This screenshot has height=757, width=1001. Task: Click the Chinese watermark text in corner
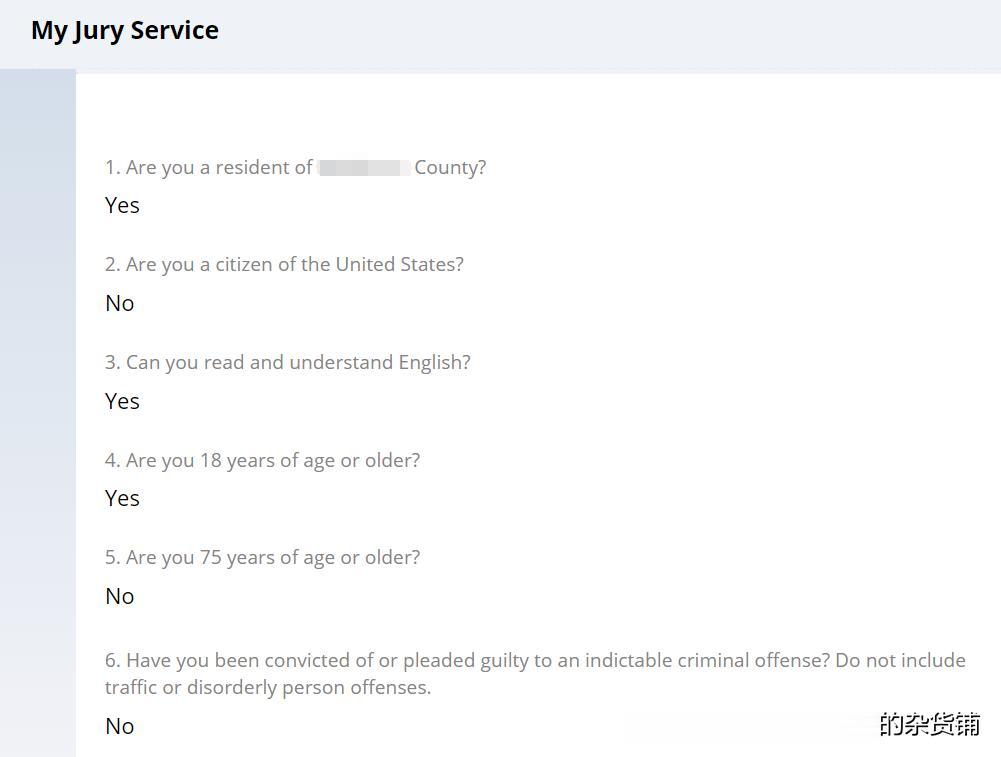click(x=929, y=724)
